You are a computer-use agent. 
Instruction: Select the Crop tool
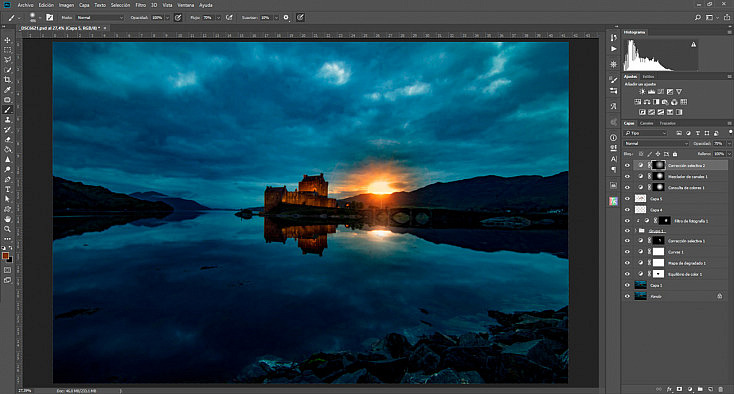coord(7,80)
